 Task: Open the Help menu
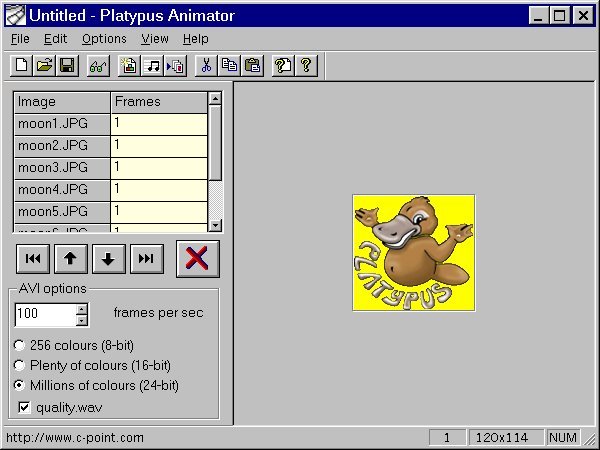[x=196, y=39]
